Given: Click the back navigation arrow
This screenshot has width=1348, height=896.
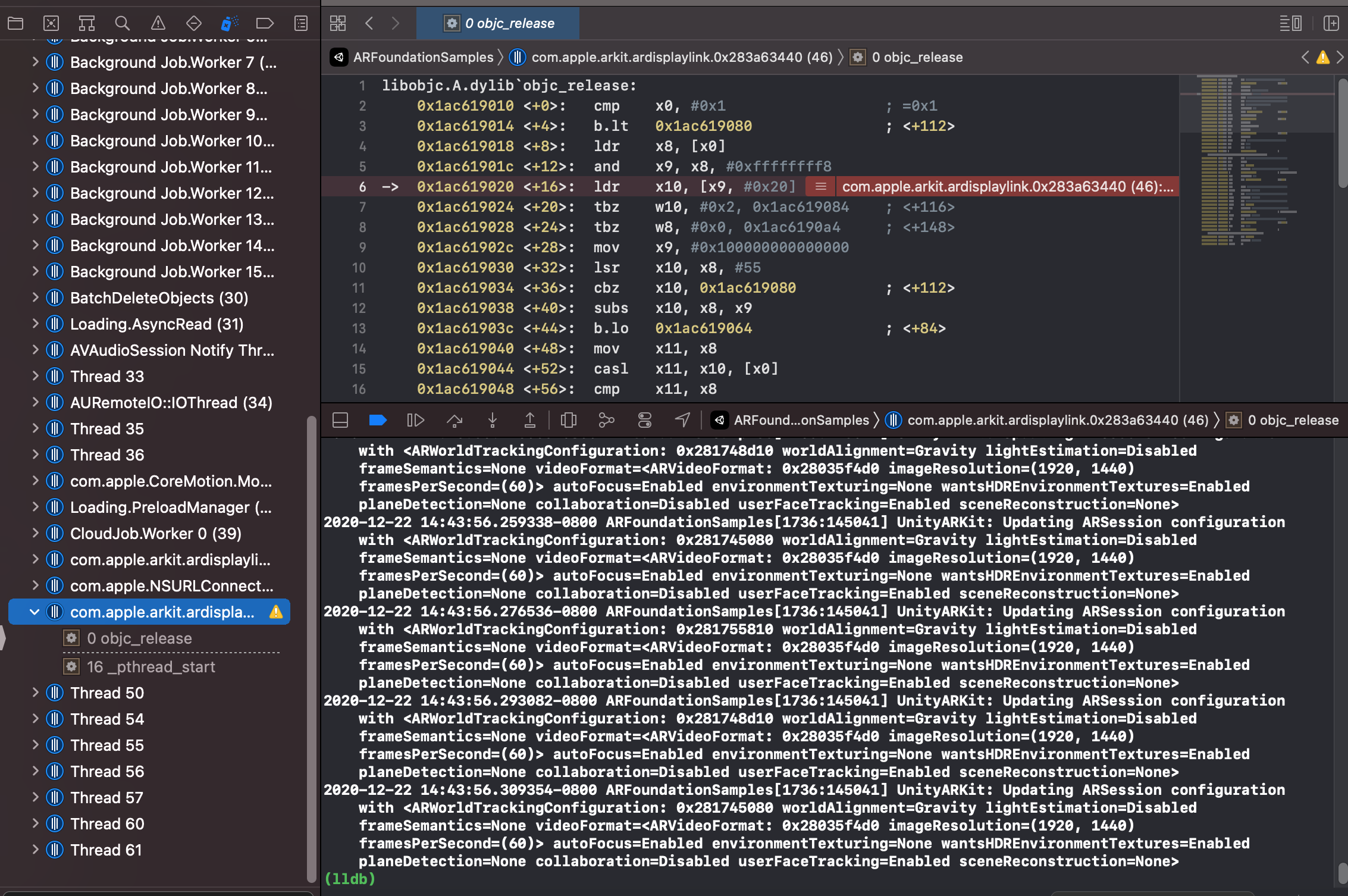Looking at the screenshot, I should [x=369, y=23].
